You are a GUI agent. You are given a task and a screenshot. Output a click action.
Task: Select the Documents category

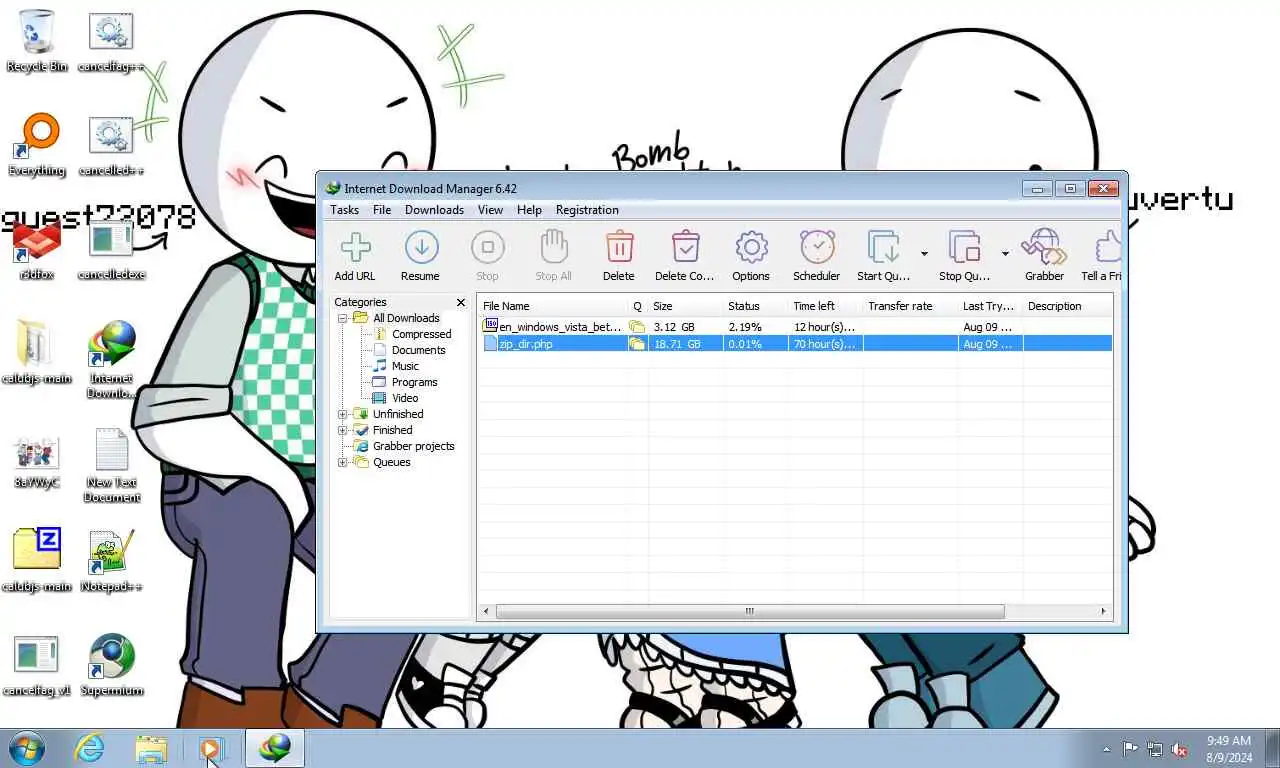(418, 350)
